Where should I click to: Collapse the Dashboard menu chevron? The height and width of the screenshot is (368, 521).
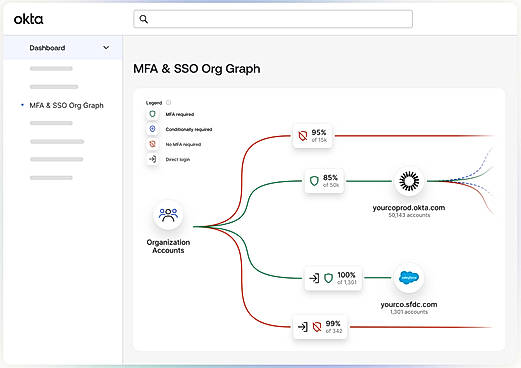(106, 48)
